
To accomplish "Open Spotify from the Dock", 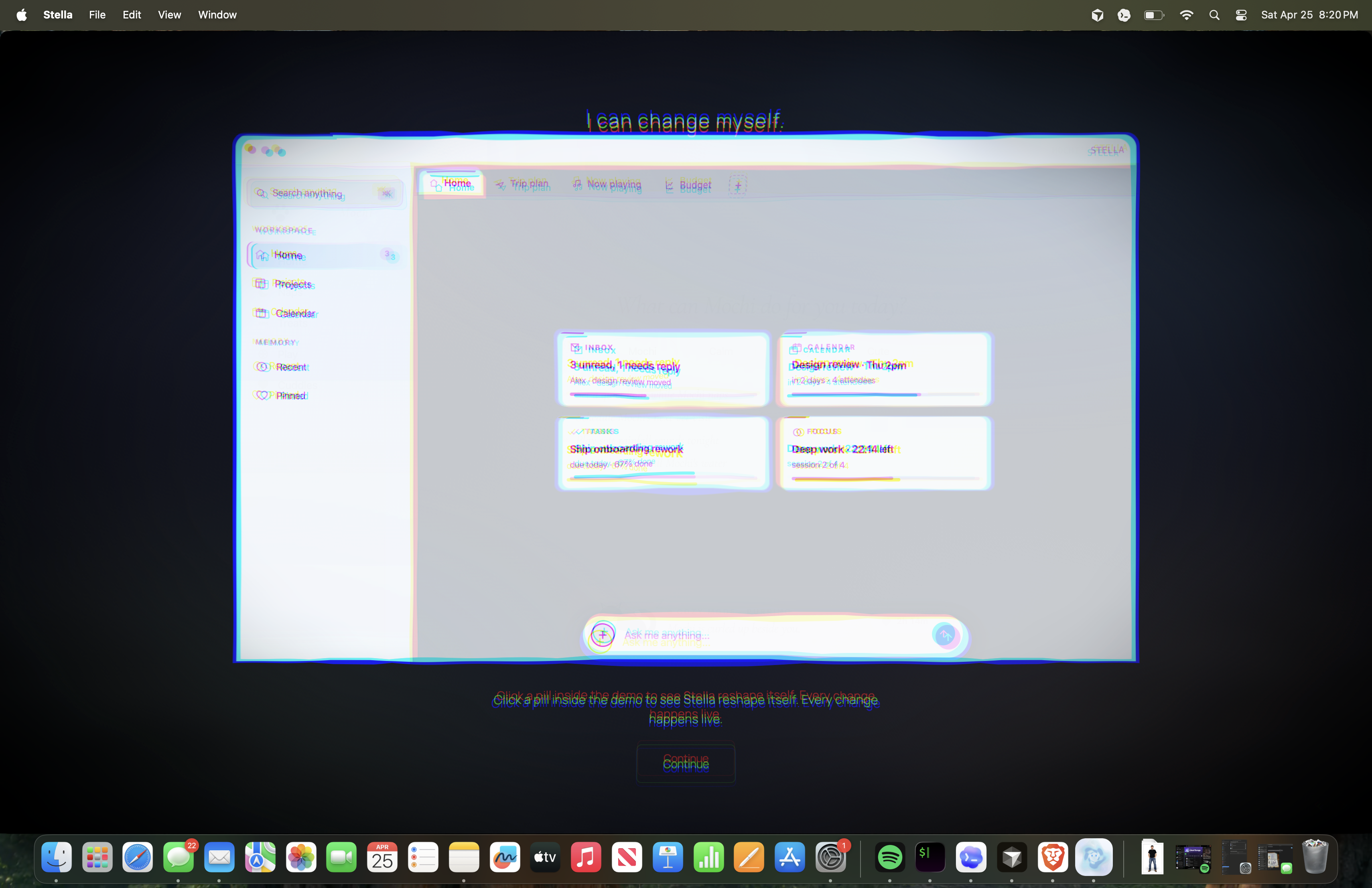I will click(x=890, y=857).
